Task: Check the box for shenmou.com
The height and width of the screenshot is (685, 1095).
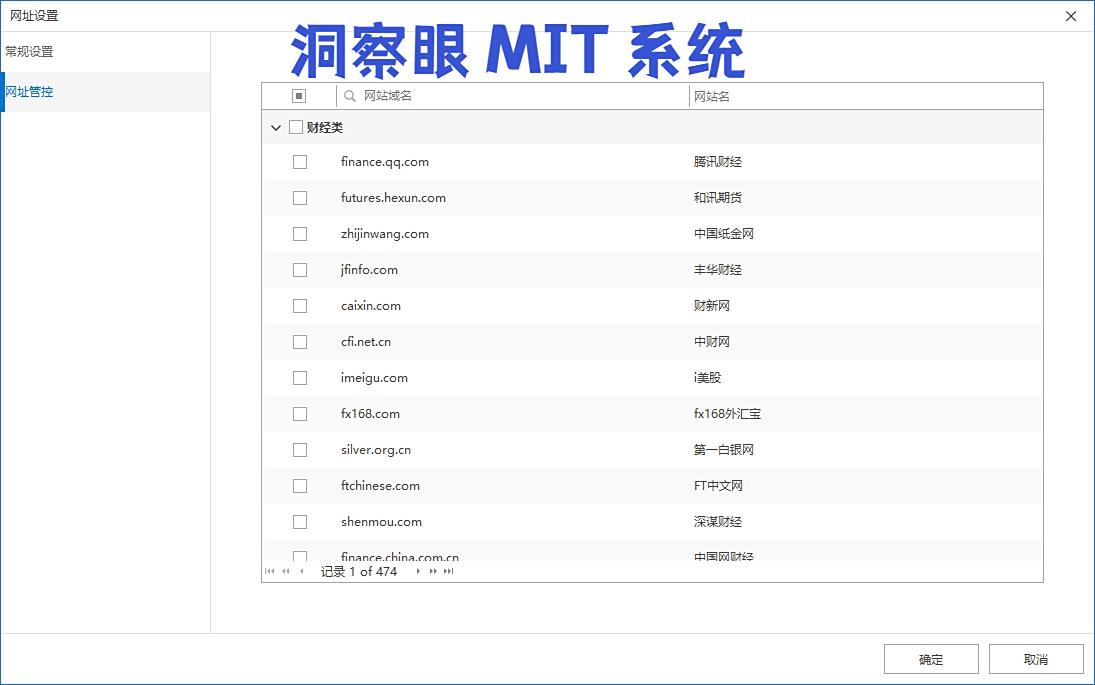Action: (300, 522)
